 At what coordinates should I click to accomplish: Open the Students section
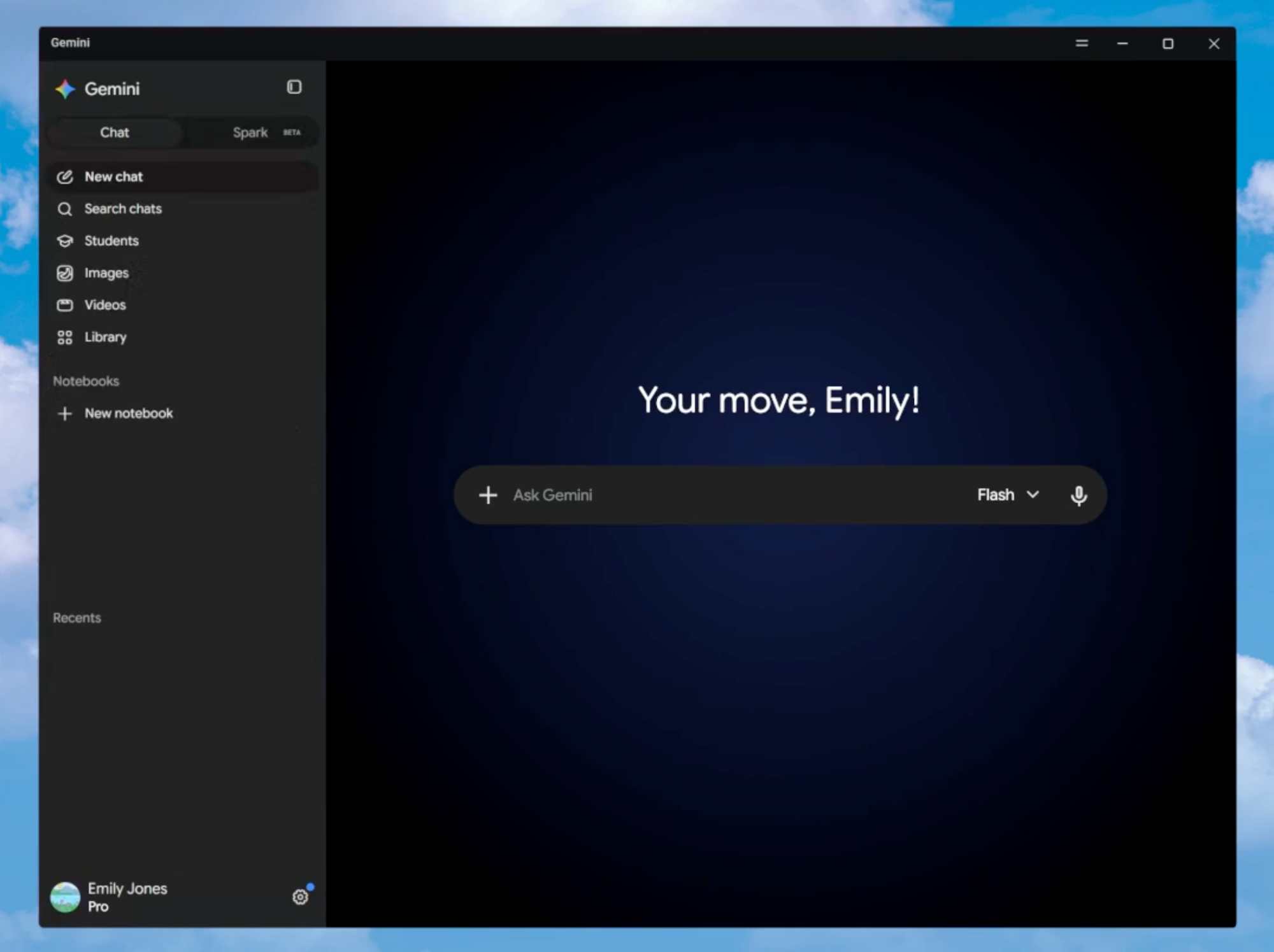click(183, 241)
